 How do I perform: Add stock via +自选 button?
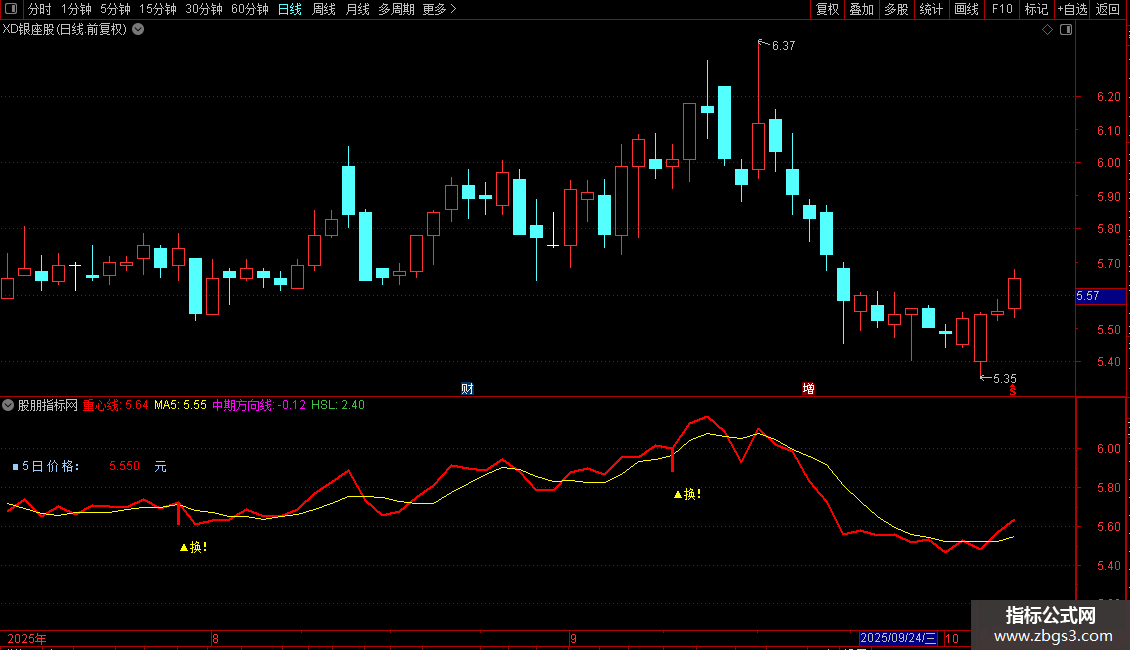coord(1072,9)
